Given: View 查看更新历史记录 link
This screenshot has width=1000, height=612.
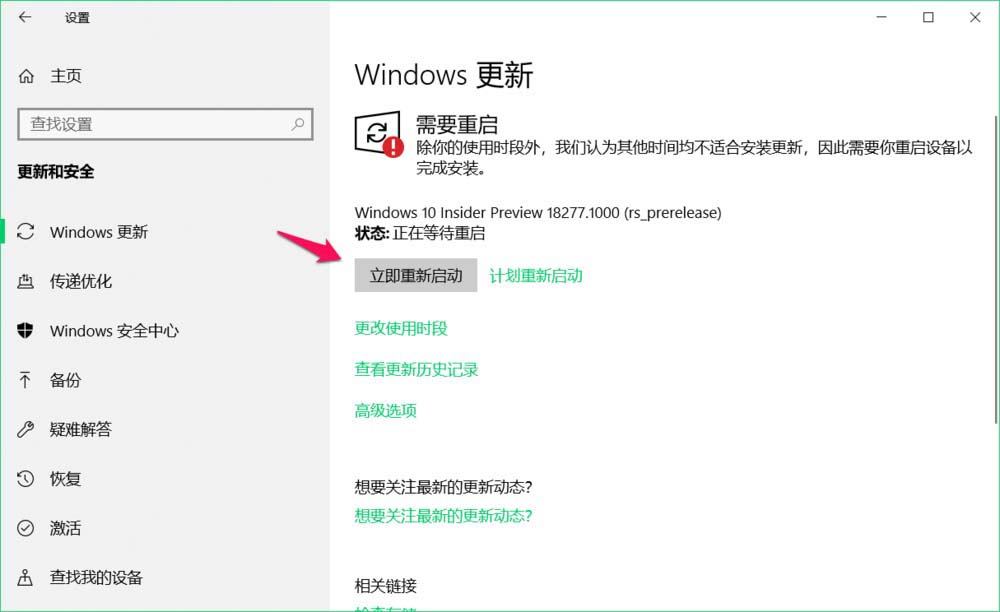Looking at the screenshot, I should click(x=416, y=369).
